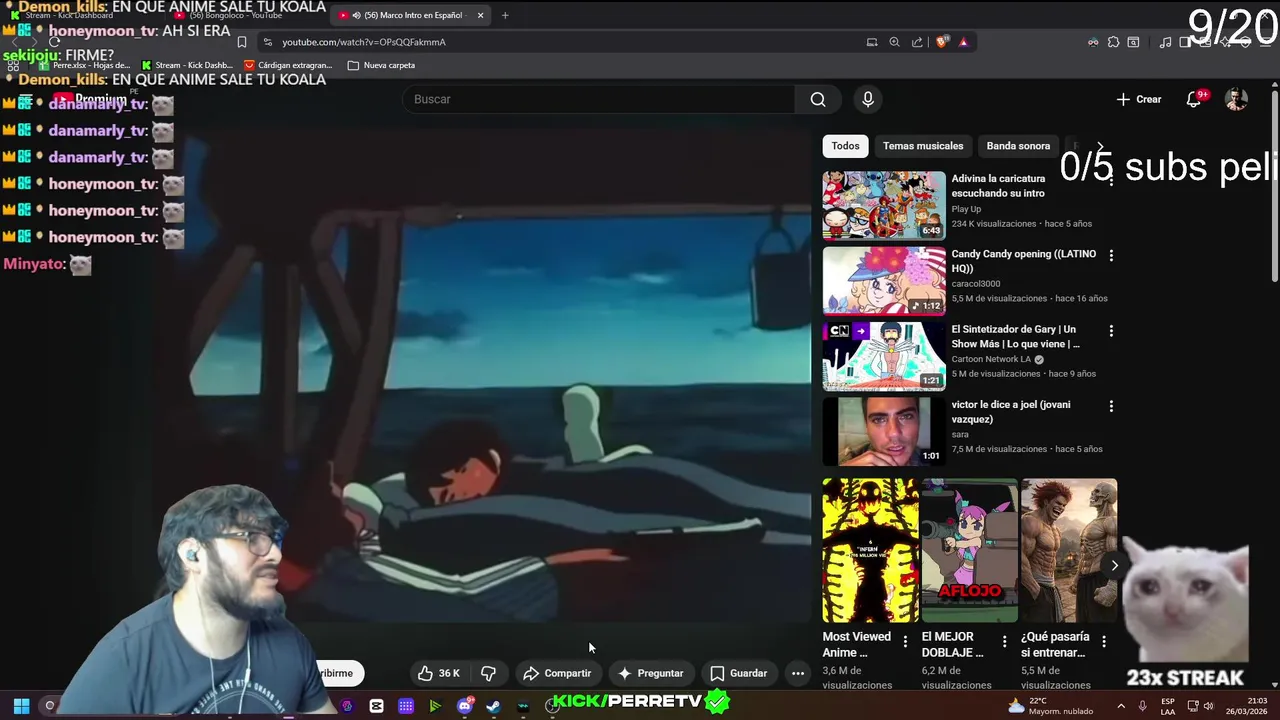The image size is (1280, 720).
Task: Open Windows Start menu
Action: (x=21, y=706)
